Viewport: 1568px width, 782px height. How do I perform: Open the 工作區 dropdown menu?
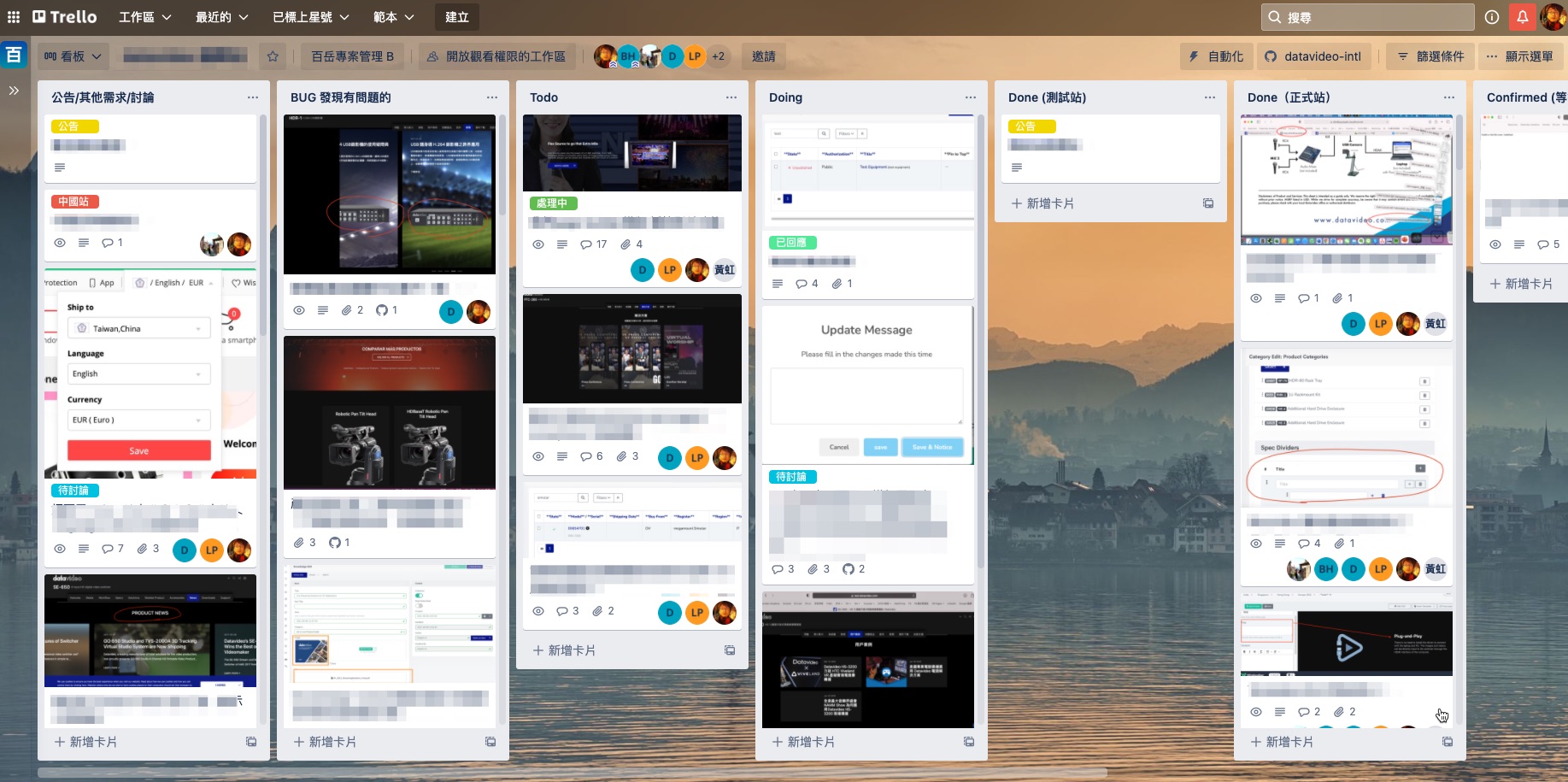point(144,17)
